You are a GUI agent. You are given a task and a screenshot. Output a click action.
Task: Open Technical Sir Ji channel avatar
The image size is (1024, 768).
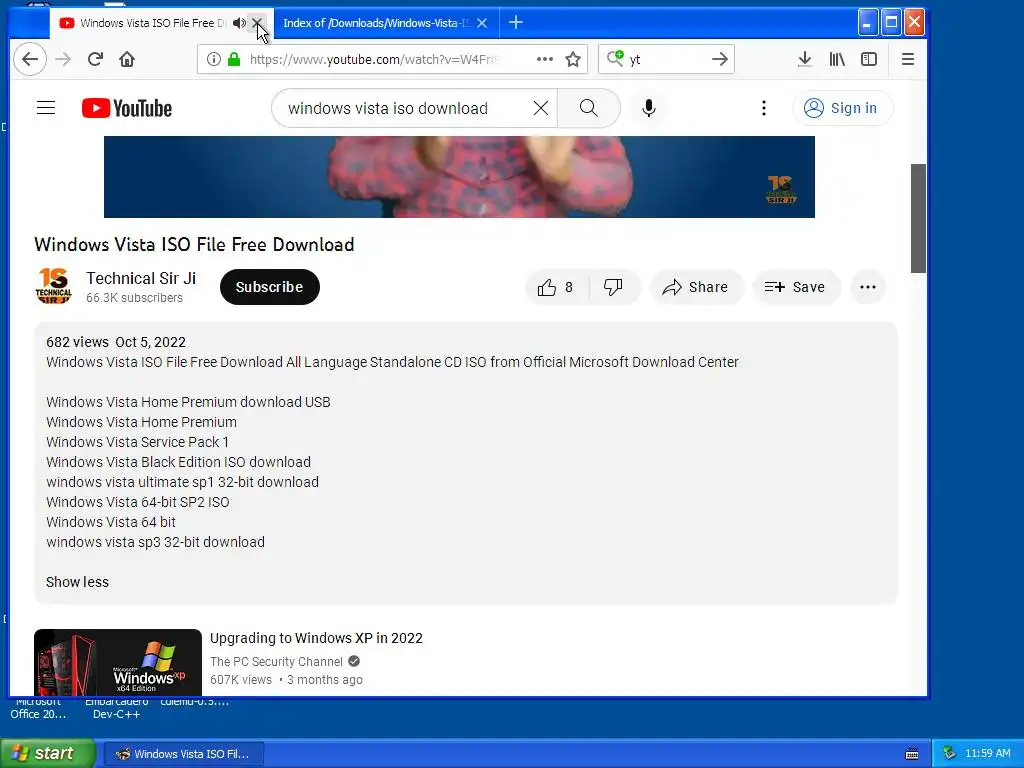coord(53,287)
